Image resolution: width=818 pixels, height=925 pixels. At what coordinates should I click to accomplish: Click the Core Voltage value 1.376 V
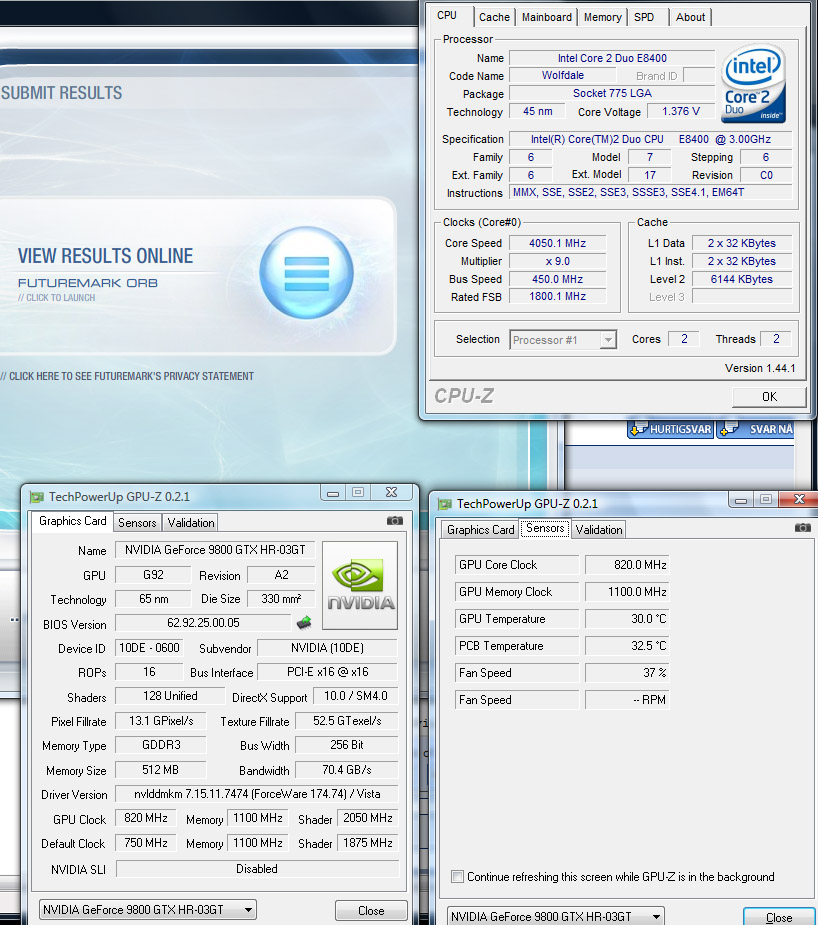click(x=681, y=111)
